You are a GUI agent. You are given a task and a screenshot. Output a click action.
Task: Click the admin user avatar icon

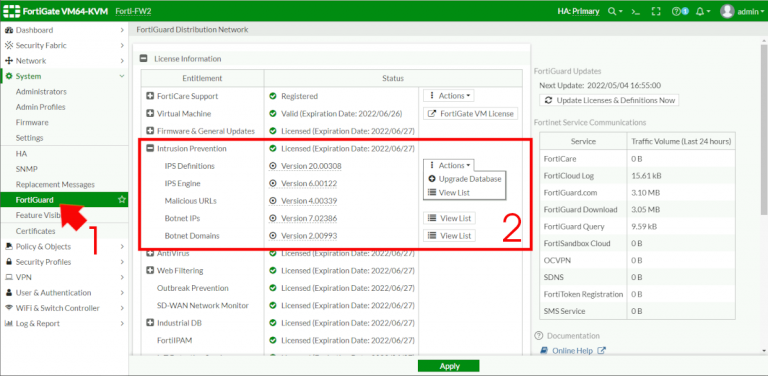click(x=727, y=11)
